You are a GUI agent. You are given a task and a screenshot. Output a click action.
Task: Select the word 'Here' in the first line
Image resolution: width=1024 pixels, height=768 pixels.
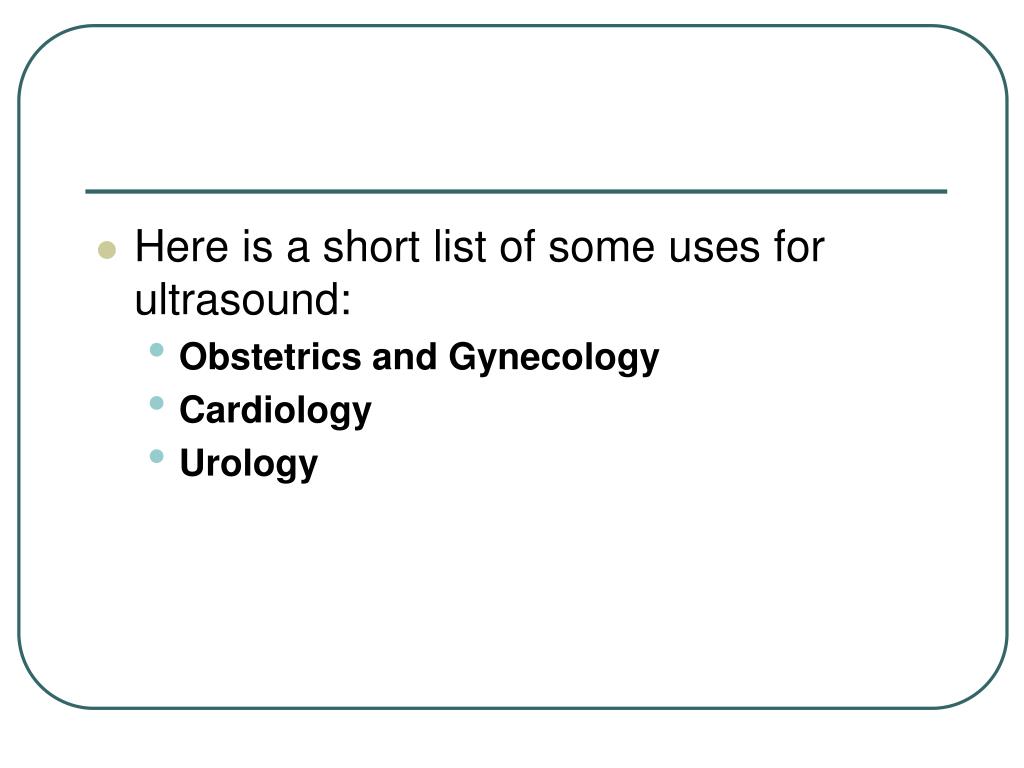(x=182, y=247)
